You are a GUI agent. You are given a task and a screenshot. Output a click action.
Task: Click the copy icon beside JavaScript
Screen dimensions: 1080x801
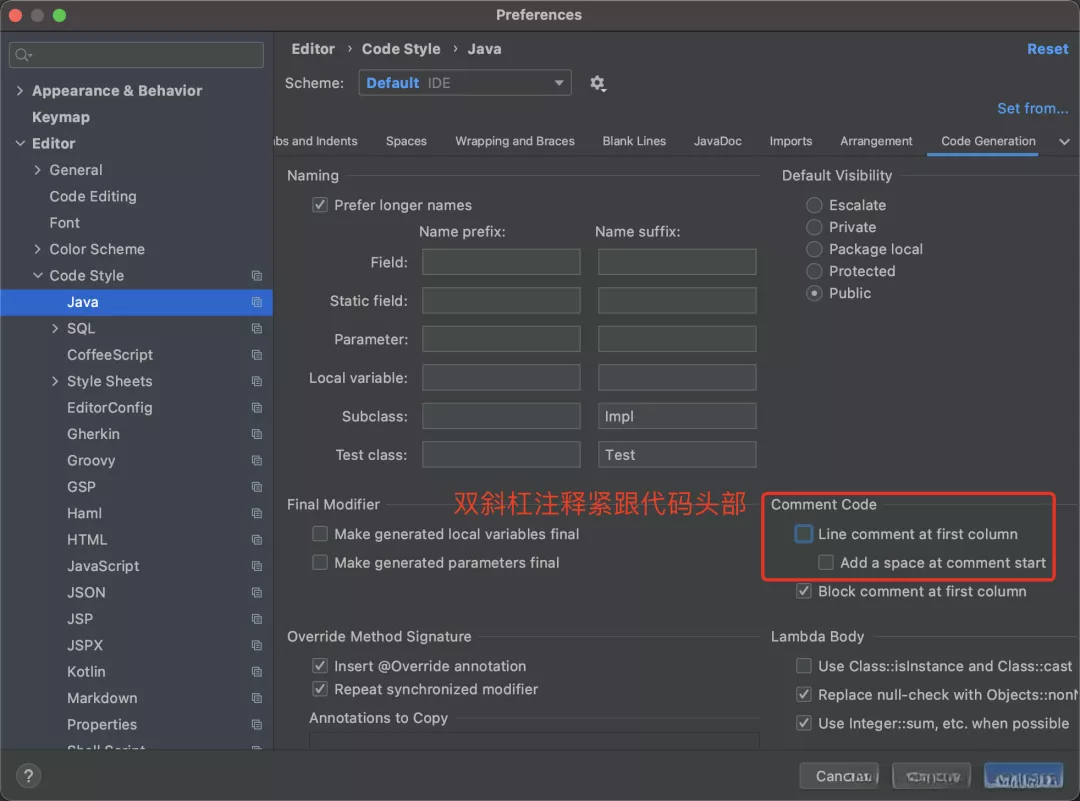pyautogui.click(x=257, y=566)
